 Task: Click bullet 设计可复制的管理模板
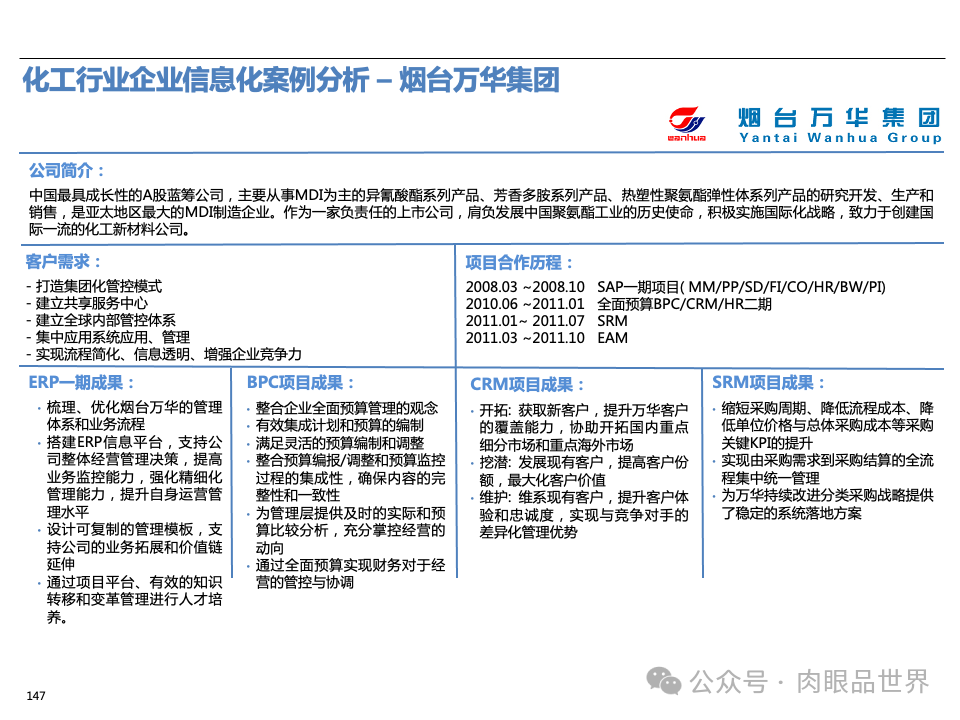click(x=130, y=547)
